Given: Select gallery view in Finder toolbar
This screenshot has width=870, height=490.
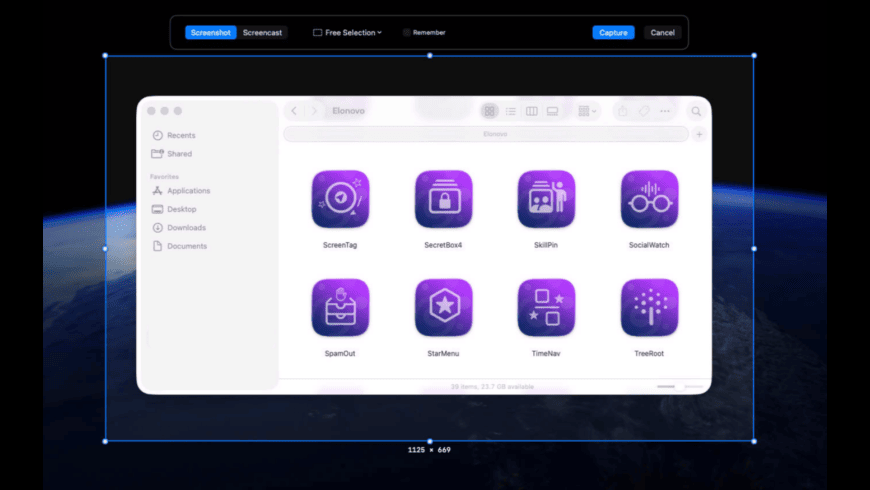Looking at the screenshot, I should [552, 112].
